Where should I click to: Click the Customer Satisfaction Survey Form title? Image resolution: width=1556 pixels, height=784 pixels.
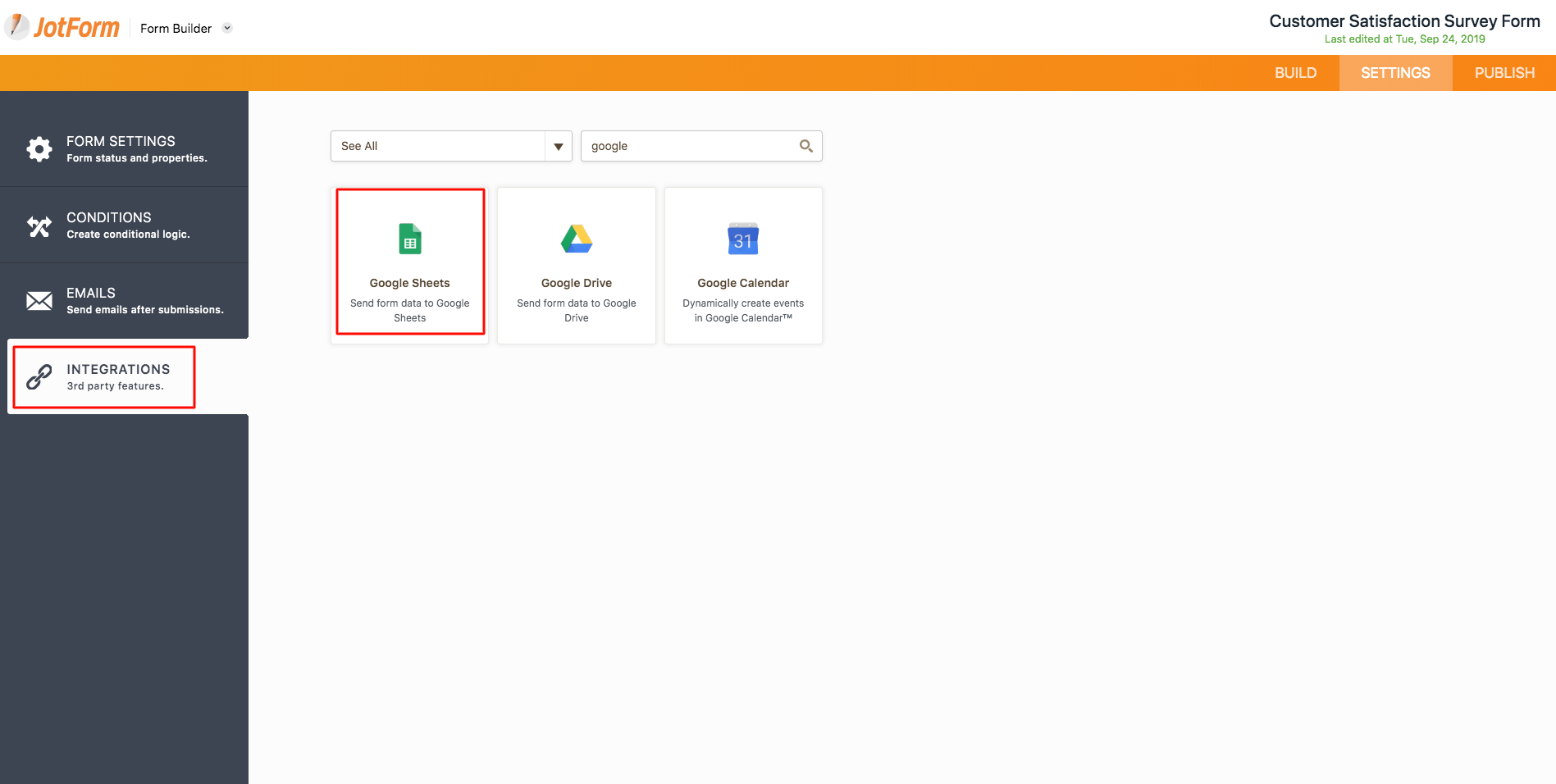(1404, 21)
